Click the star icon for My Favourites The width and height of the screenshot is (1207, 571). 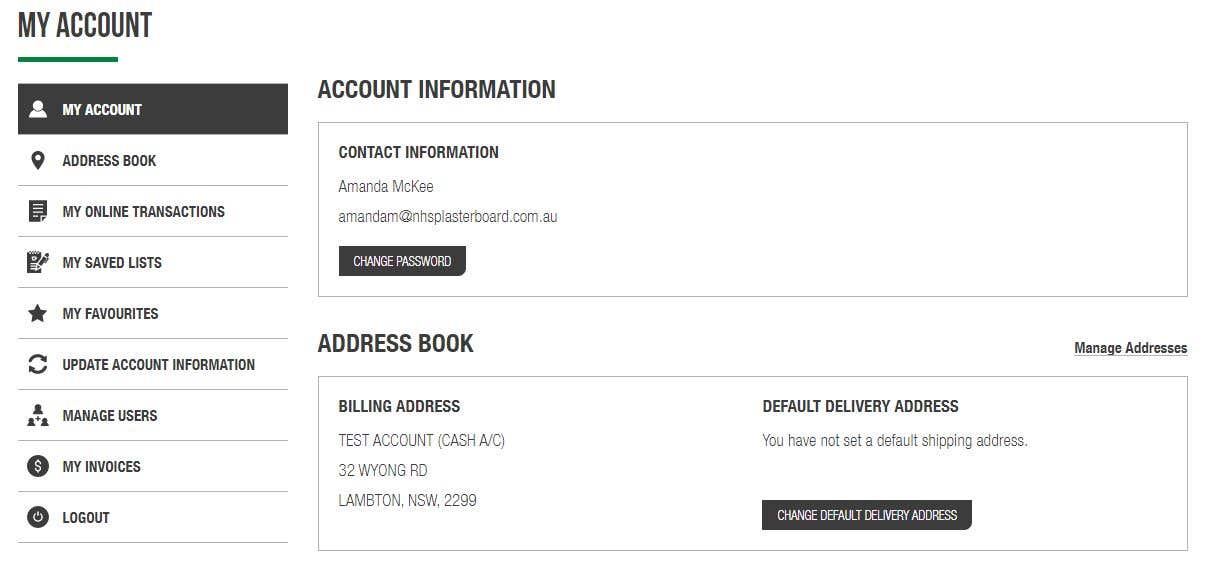tap(38, 313)
